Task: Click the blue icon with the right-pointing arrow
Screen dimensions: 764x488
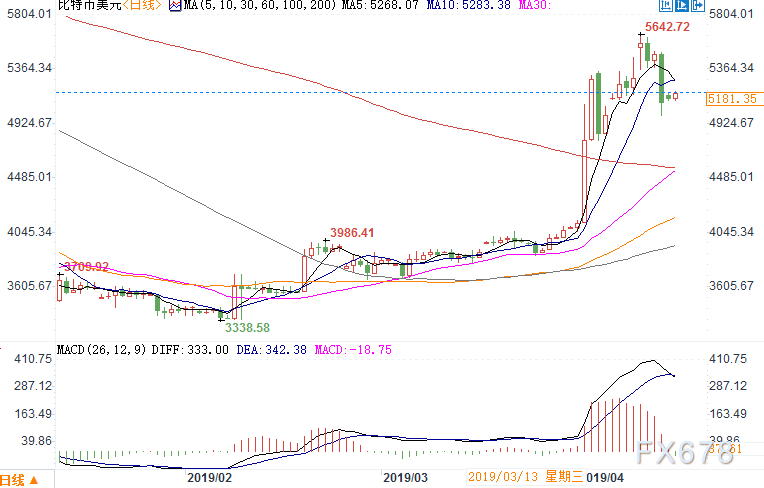Action: pos(697,5)
